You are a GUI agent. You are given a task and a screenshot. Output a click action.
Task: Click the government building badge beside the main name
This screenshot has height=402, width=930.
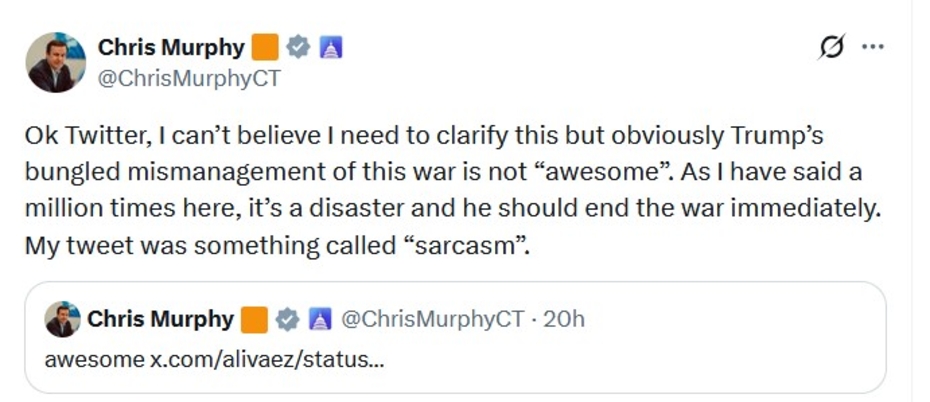330,47
